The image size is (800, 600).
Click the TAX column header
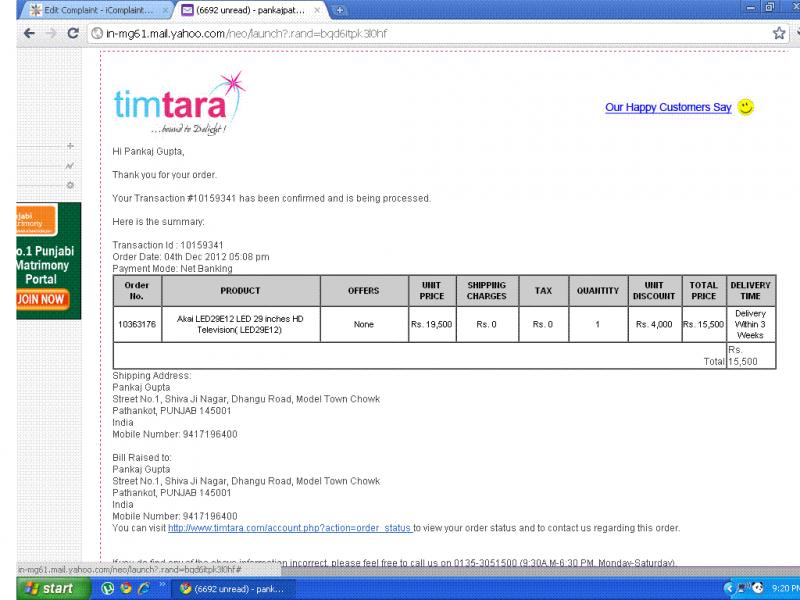point(543,291)
